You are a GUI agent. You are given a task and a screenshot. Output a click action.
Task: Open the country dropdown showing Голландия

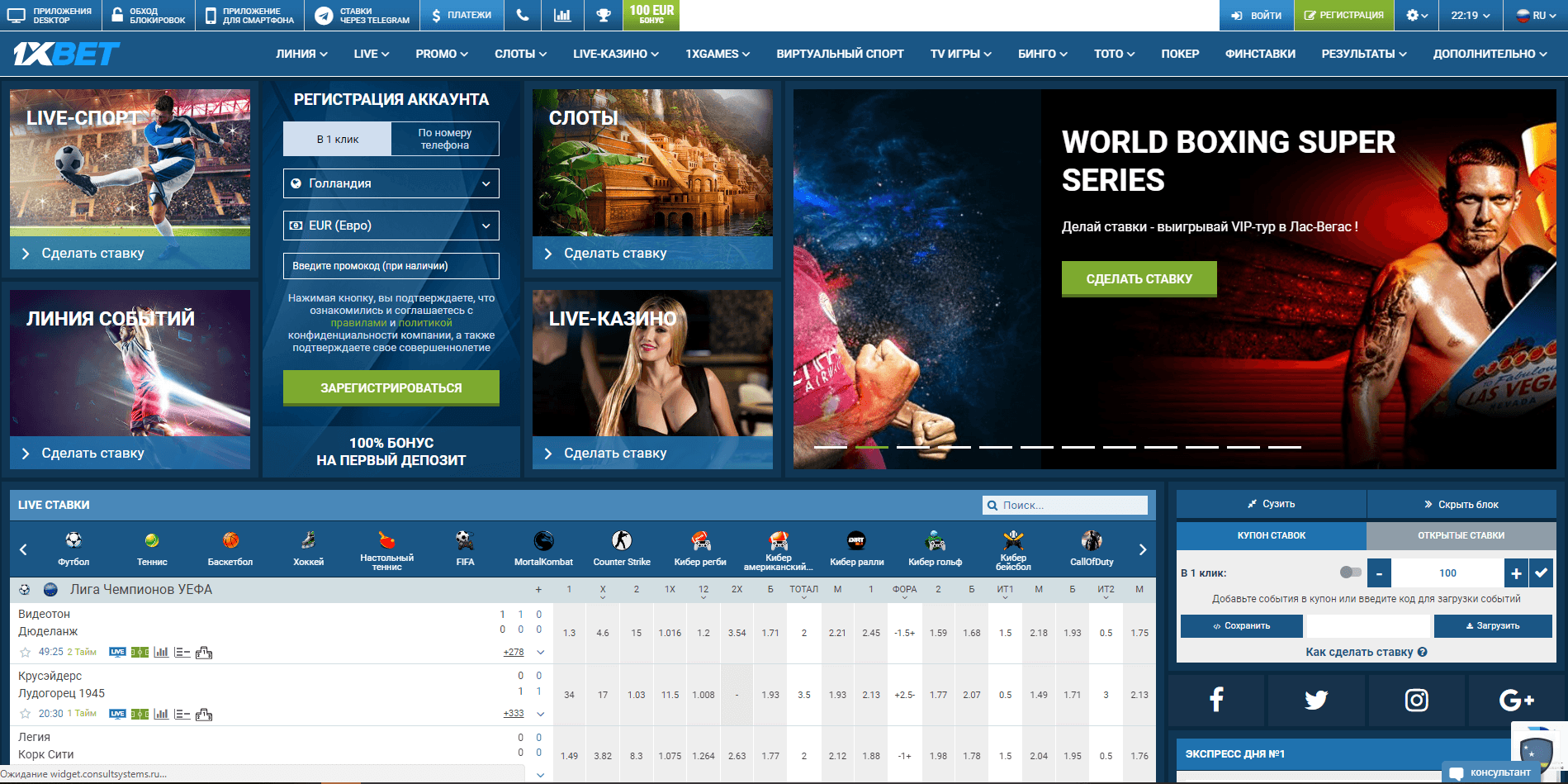pyautogui.click(x=391, y=183)
